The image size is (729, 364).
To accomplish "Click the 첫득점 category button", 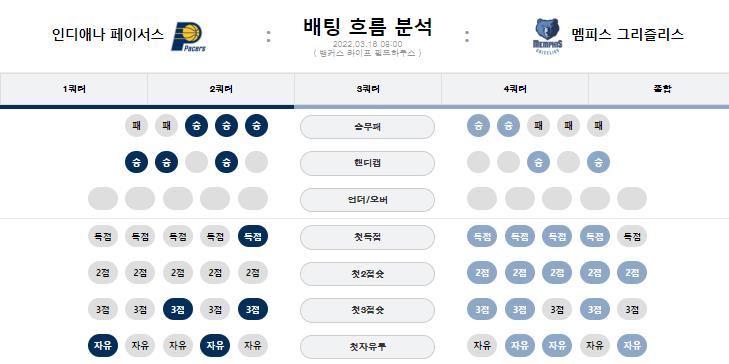I will 367,237.
